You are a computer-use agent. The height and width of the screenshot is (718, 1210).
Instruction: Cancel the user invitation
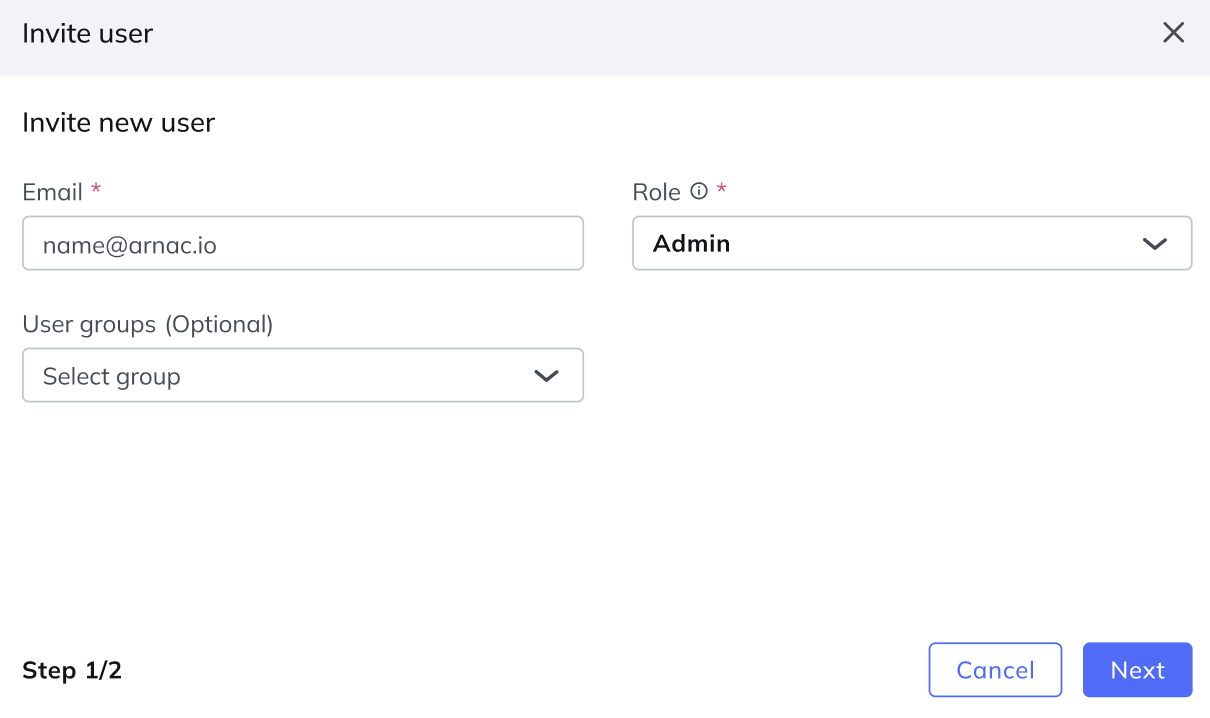click(995, 669)
